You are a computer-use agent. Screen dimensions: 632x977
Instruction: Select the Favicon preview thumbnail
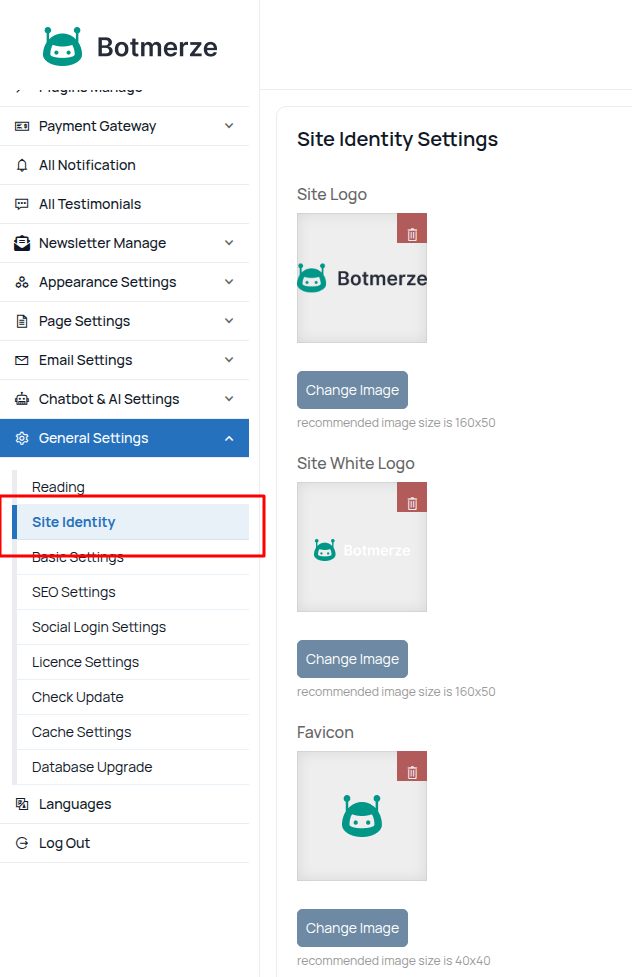(x=361, y=817)
